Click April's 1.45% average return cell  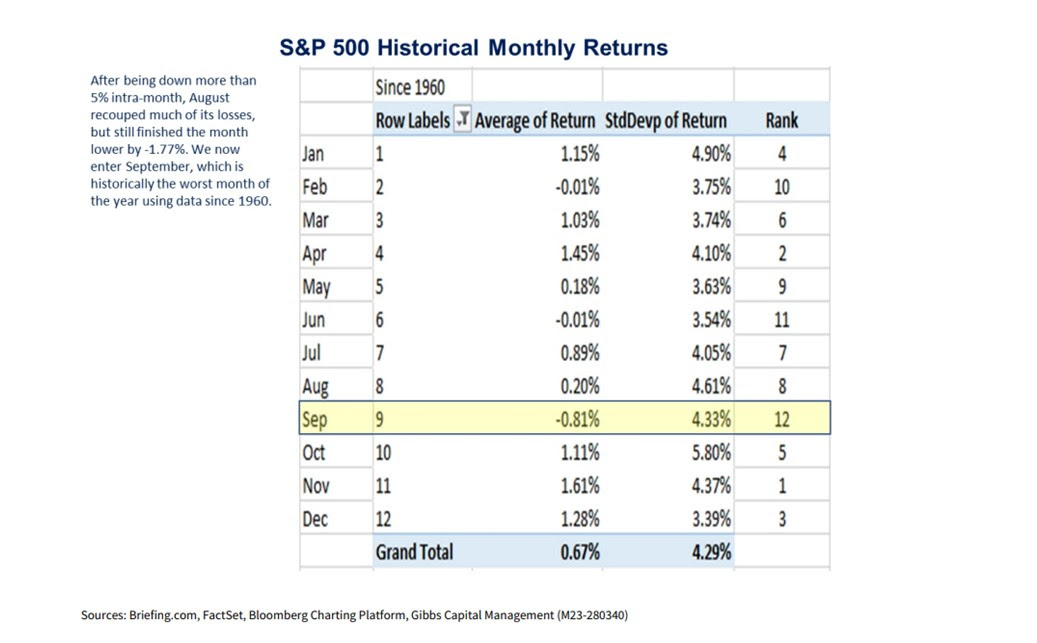point(580,253)
